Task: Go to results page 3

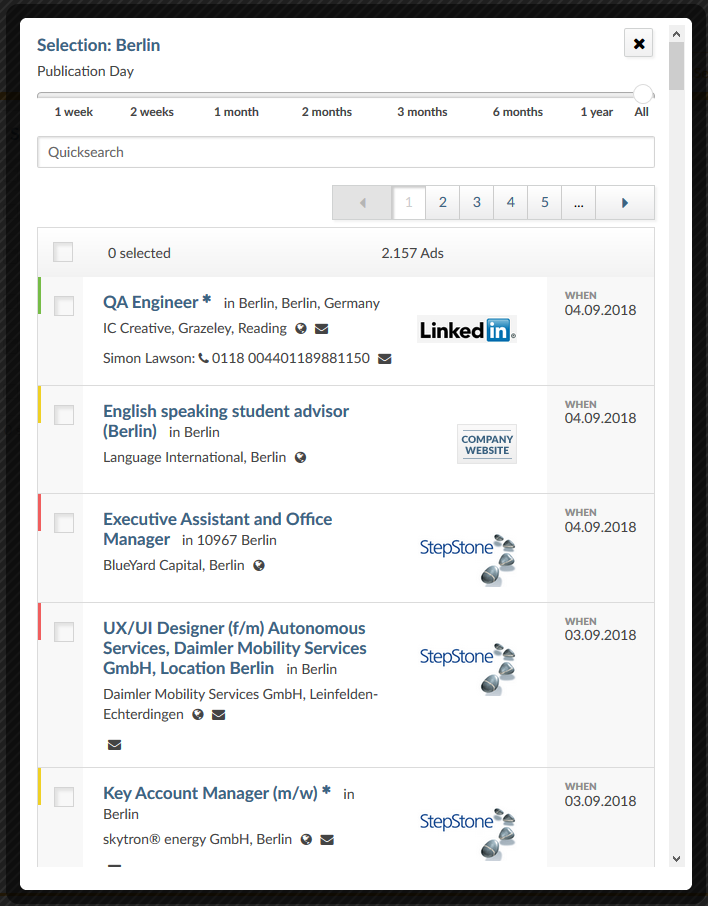Action: tap(477, 202)
